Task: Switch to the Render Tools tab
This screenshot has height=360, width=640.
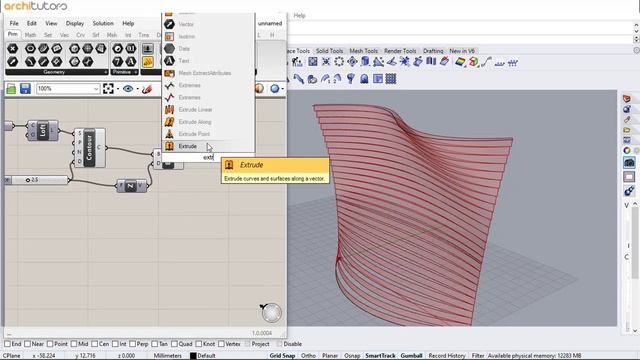Action: [400, 51]
